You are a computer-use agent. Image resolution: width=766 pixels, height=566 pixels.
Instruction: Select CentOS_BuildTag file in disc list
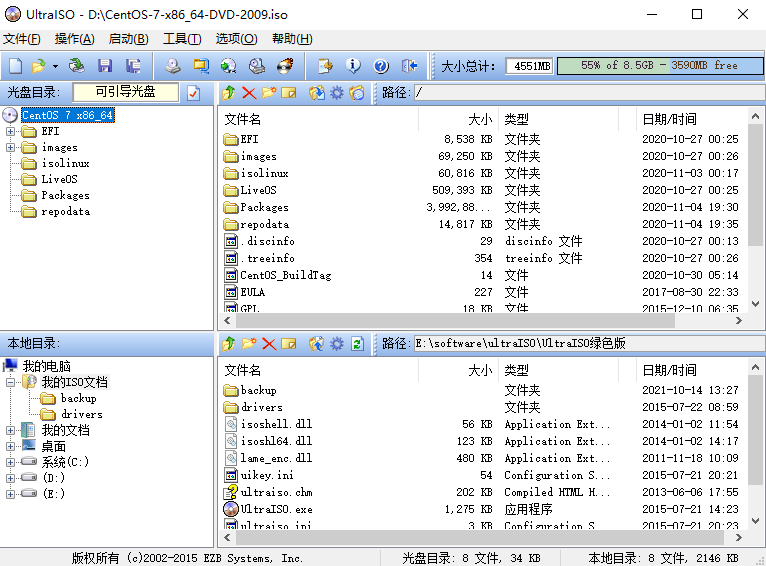(286, 275)
